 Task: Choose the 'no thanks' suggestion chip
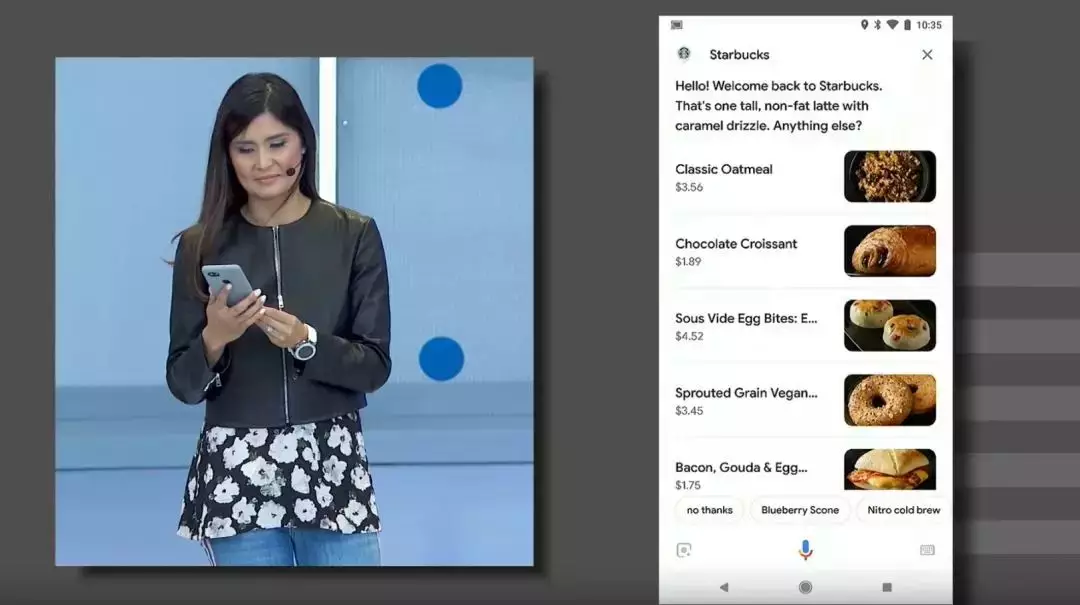(709, 510)
